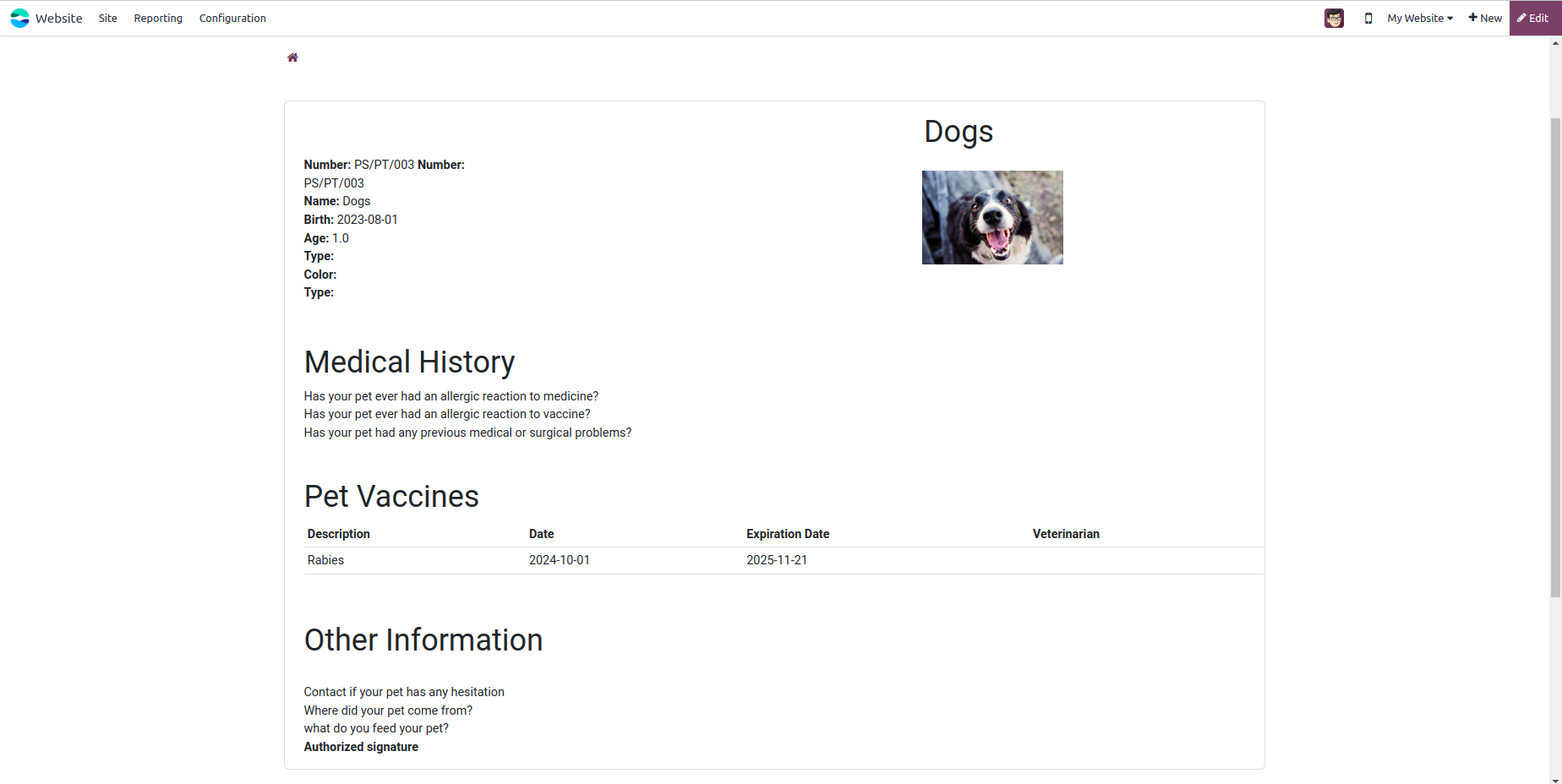Viewport: 1562px width, 784px height.
Task: Click the Other Information heading
Action: (423, 640)
